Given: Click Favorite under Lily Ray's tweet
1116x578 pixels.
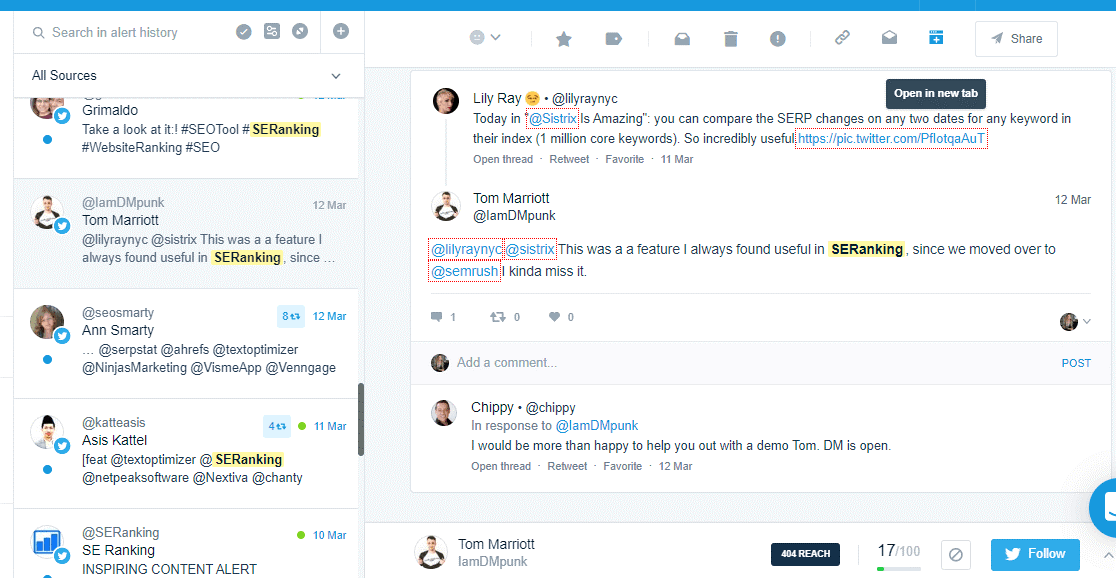Looking at the screenshot, I should [x=624, y=159].
